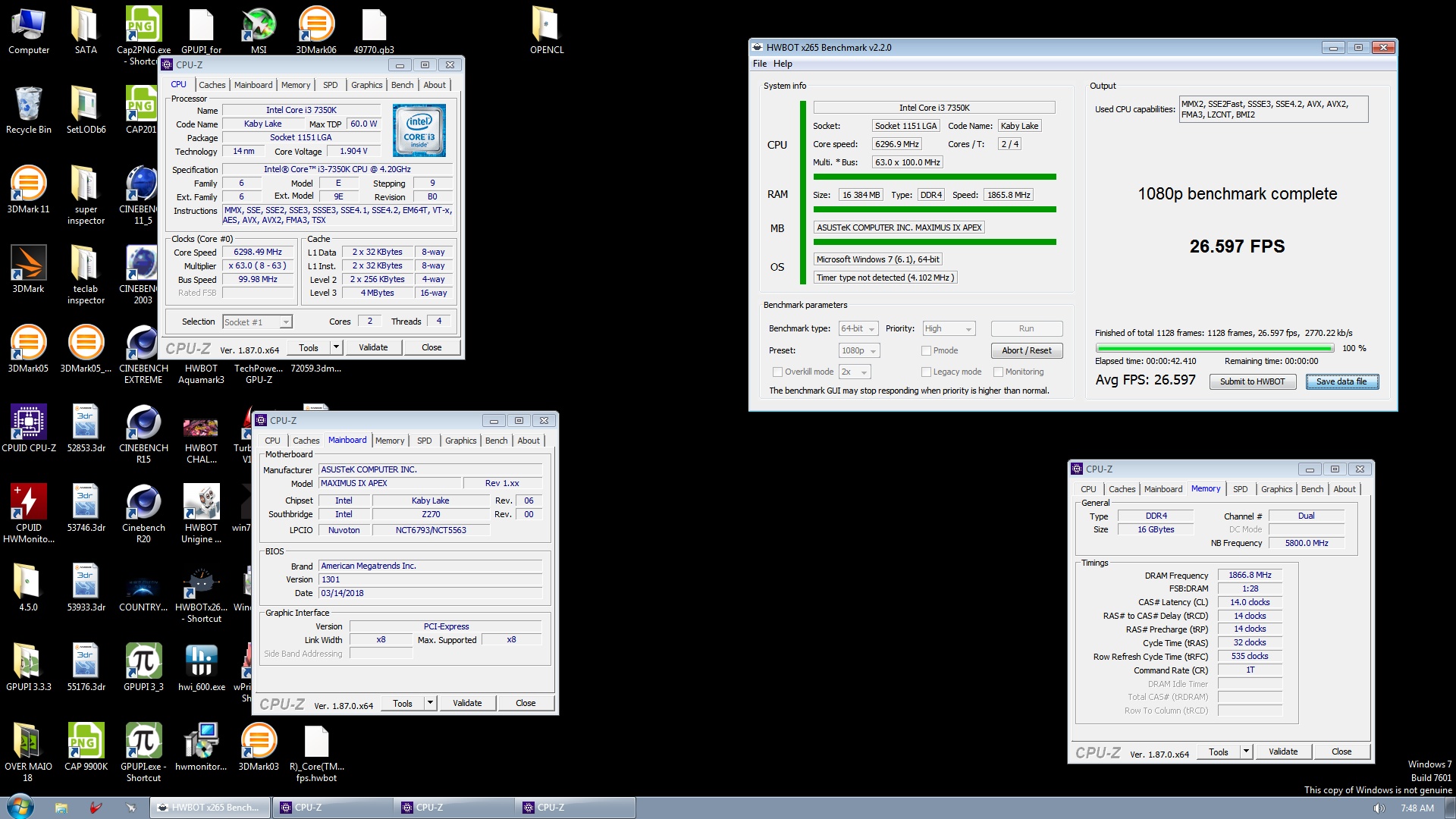
Task: Open the hwi_600.exe icon
Action: coord(201,668)
